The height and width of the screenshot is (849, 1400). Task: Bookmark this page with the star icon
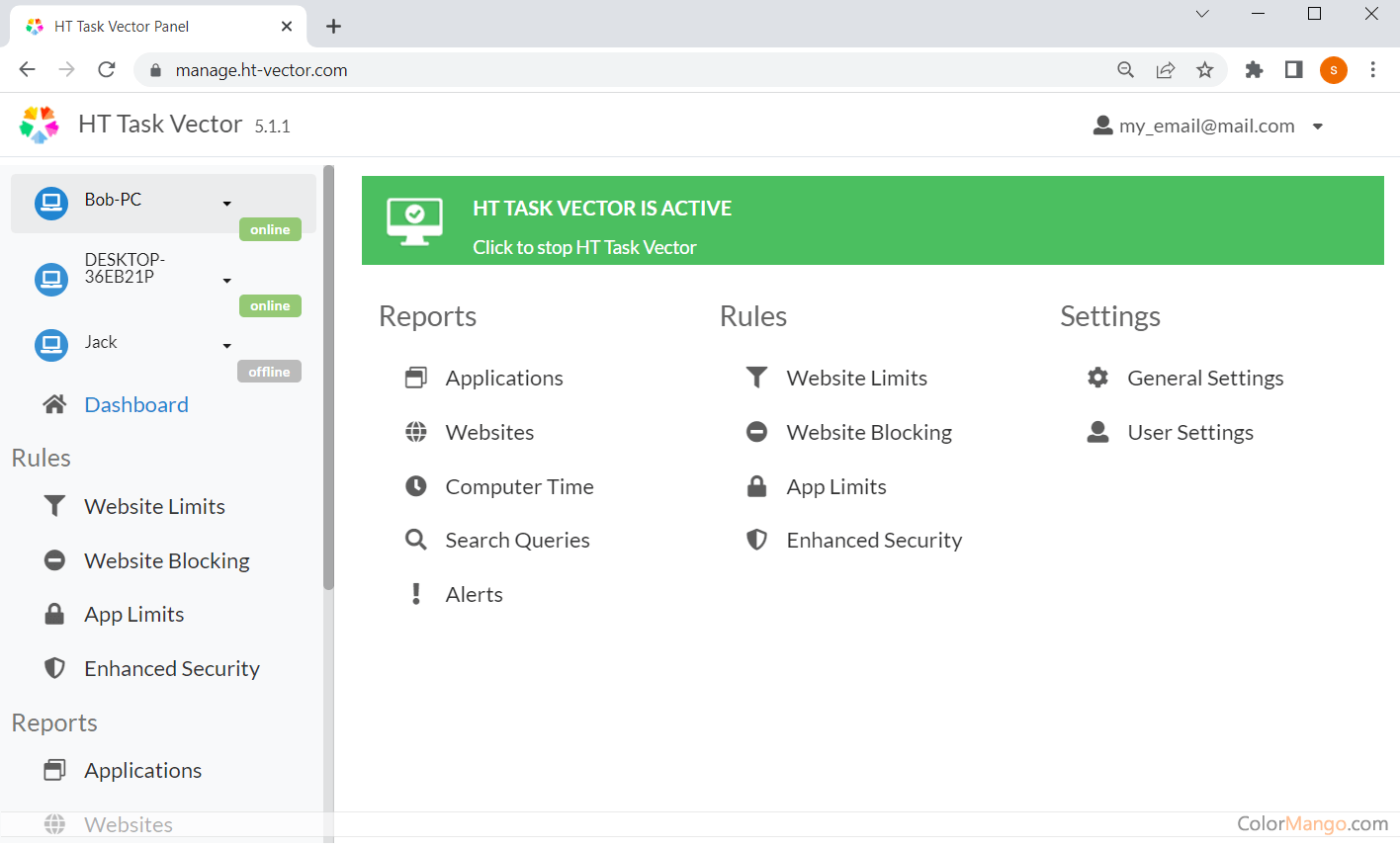click(x=1204, y=70)
